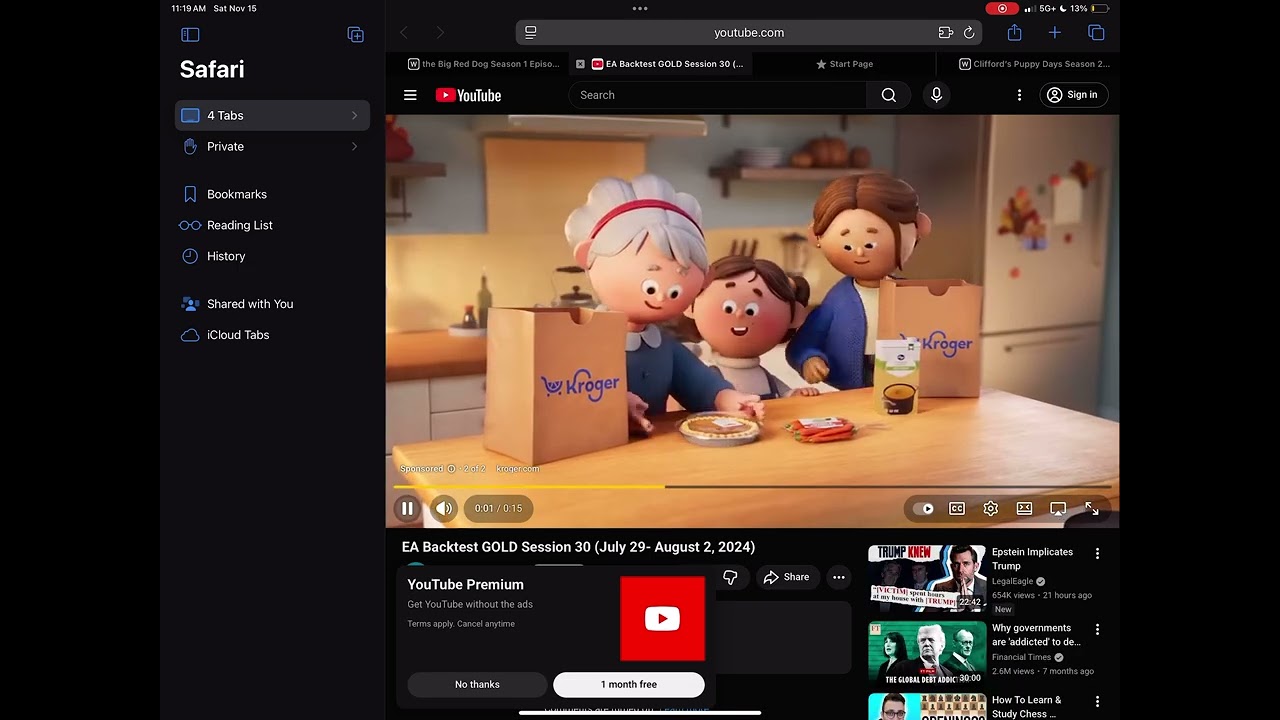The image size is (1280, 720).
Task: Close the EA Backtest tab
Action: point(580,64)
